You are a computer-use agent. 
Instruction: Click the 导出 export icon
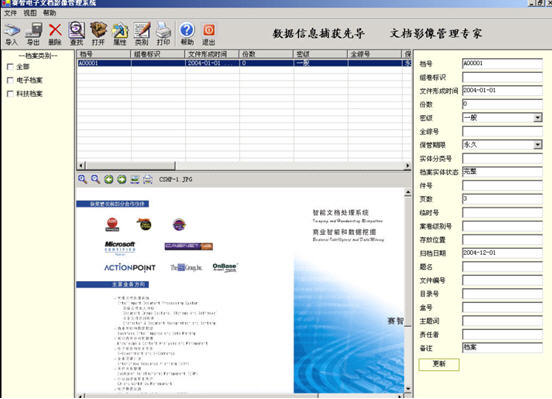33,34
